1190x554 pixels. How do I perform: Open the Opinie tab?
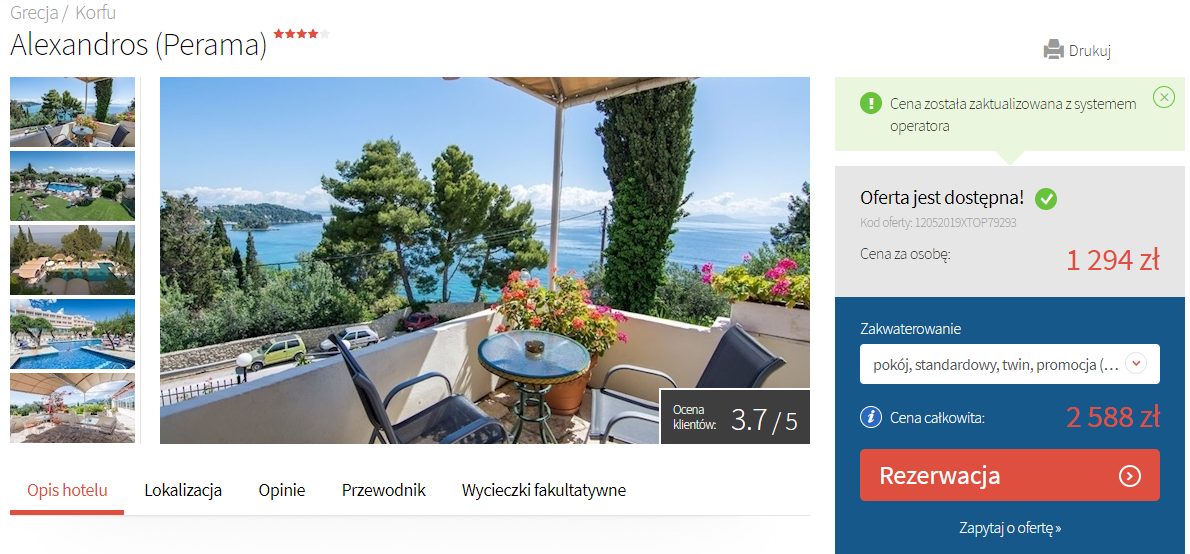pyautogui.click(x=282, y=490)
